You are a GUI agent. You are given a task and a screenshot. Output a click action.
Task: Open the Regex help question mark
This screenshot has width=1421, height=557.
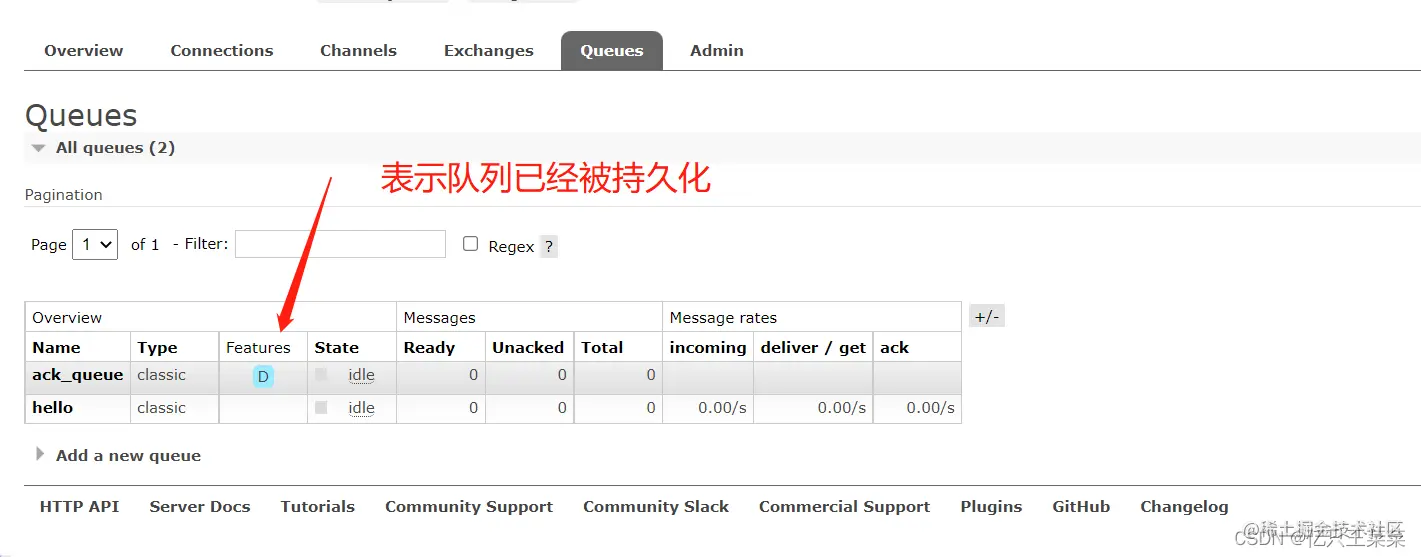(x=549, y=246)
